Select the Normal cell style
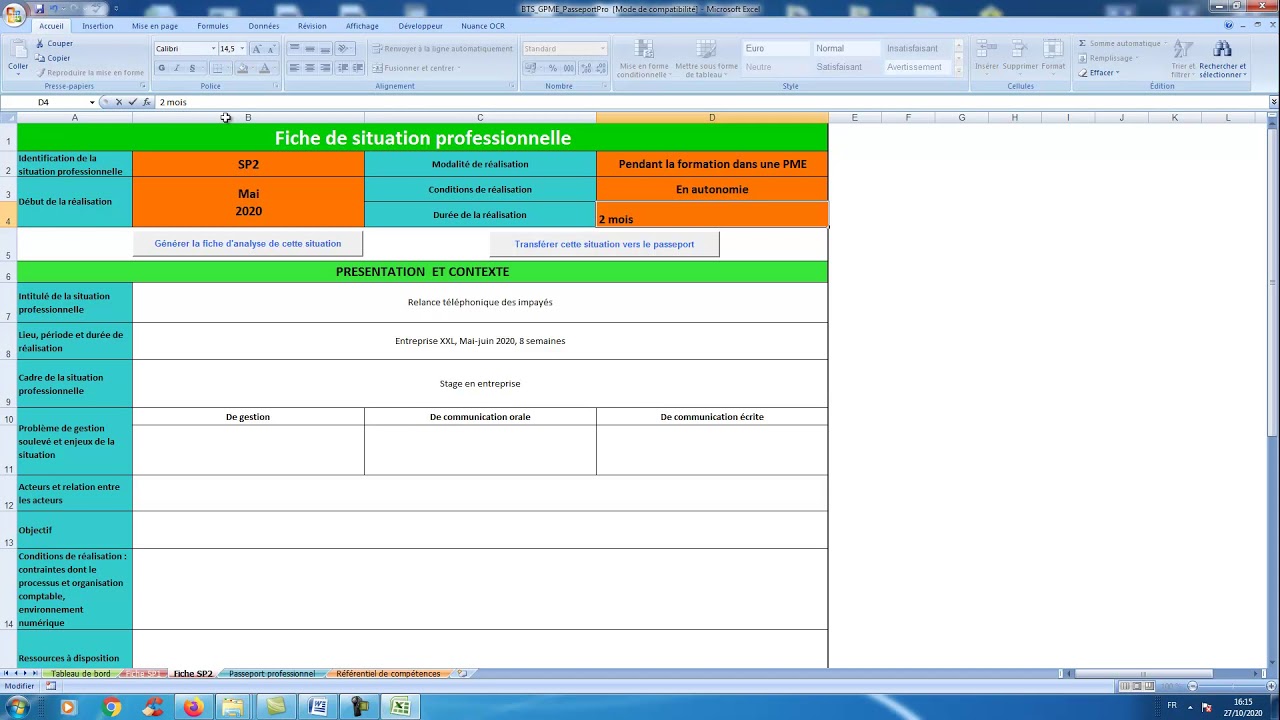 click(x=846, y=48)
